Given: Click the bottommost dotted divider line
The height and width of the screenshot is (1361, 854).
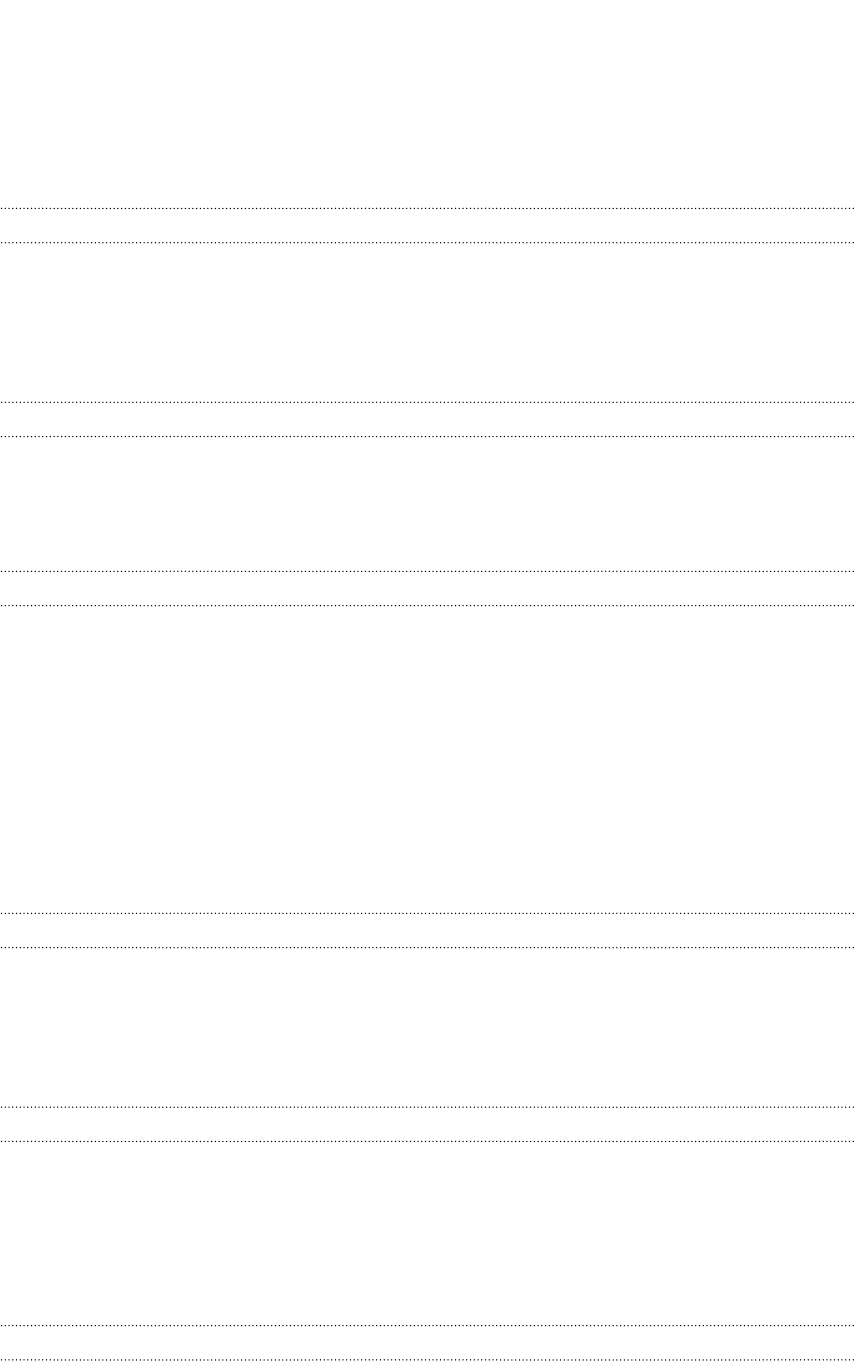Looking at the screenshot, I should point(427,1360).
